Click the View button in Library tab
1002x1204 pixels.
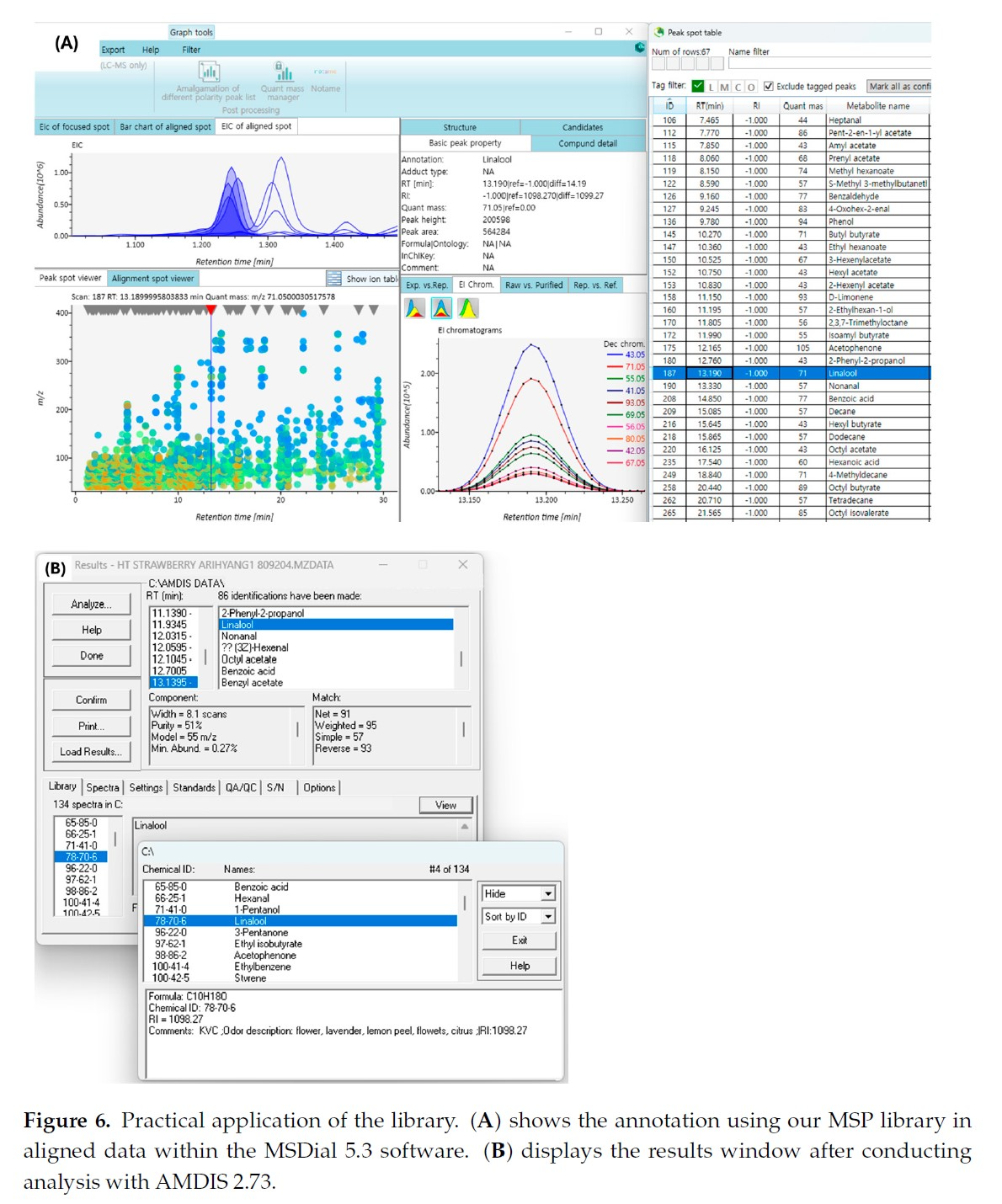pyautogui.click(x=446, y=805)
